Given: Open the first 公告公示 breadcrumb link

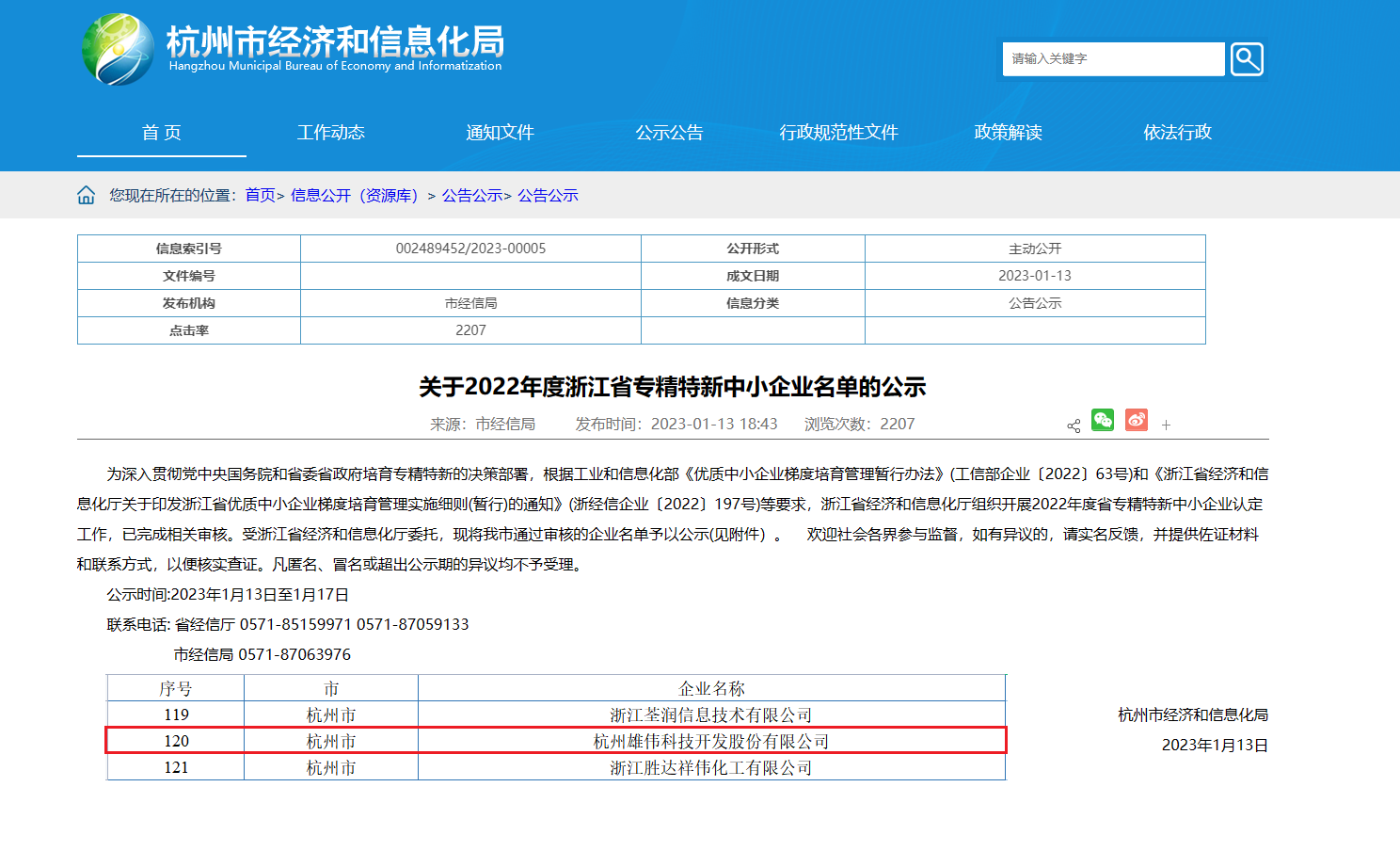Looking at the screenshot, I should 472,195.
